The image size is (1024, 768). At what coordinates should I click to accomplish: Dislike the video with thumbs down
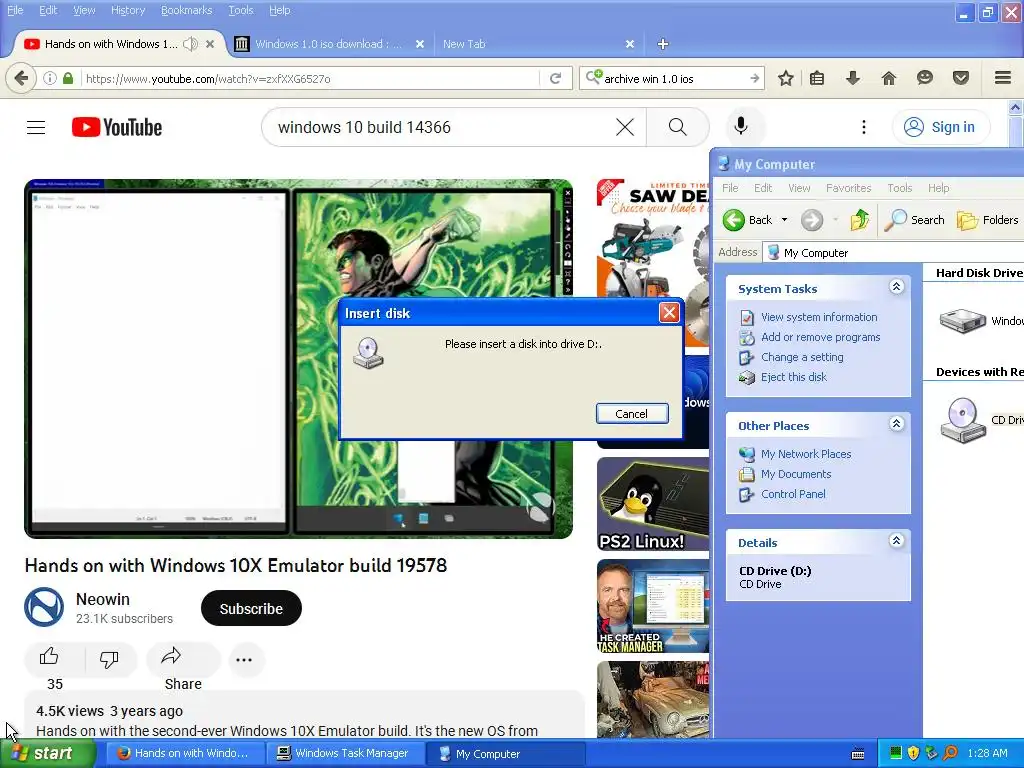[109, 658]
